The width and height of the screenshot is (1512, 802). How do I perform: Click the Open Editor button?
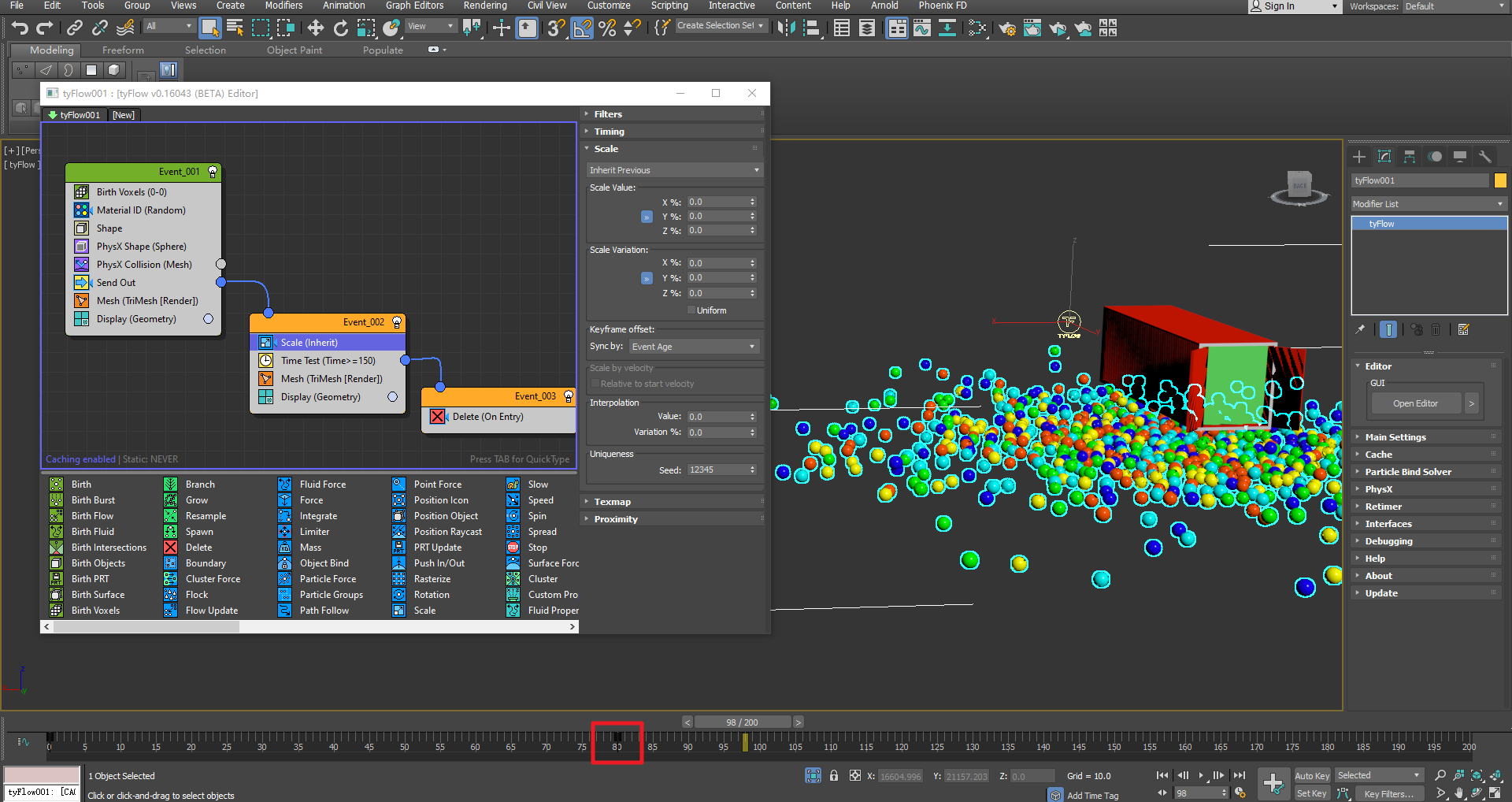1415,403
